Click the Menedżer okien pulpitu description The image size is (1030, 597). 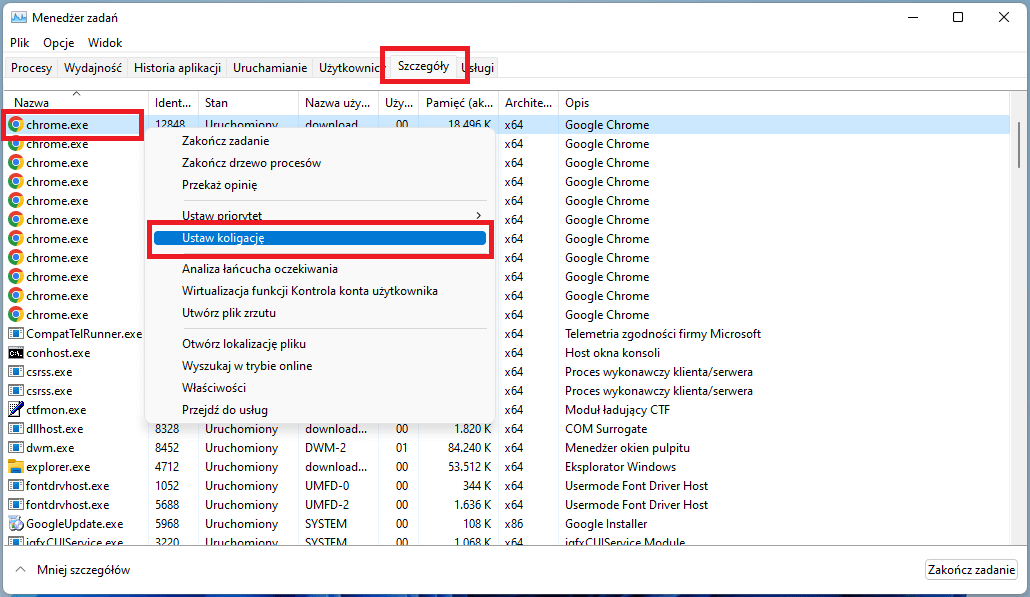(x=627, y=448)
